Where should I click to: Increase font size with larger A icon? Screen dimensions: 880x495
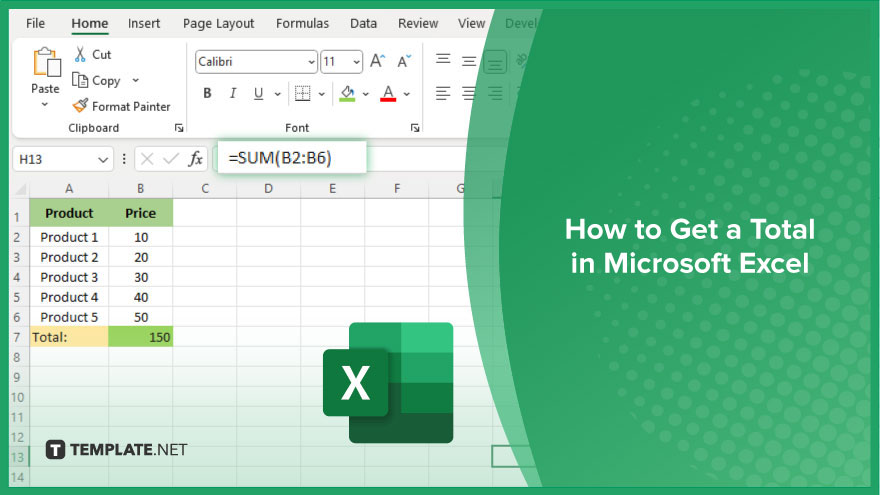378,61
